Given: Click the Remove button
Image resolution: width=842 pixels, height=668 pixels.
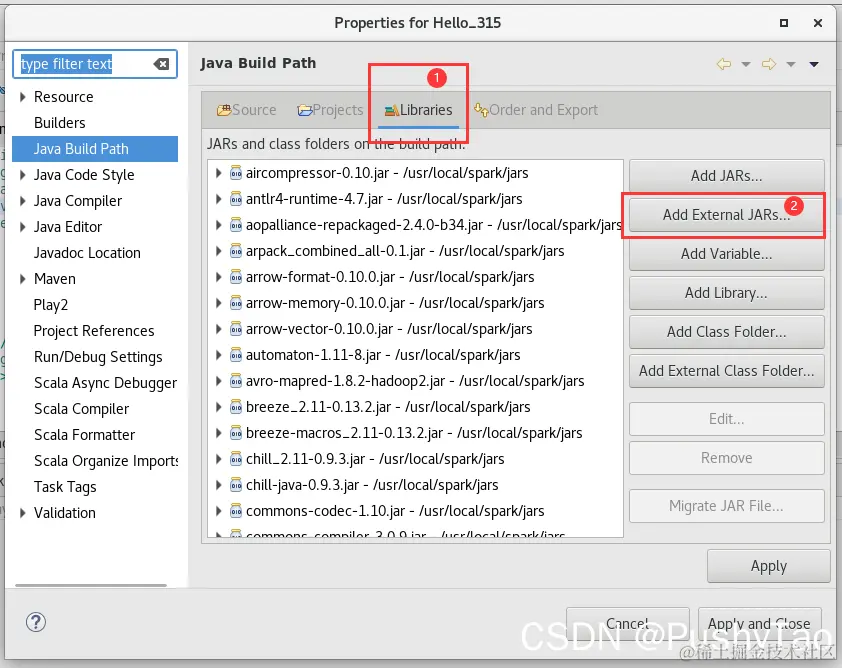Looking at the screenshot, I should click(727, 458).
